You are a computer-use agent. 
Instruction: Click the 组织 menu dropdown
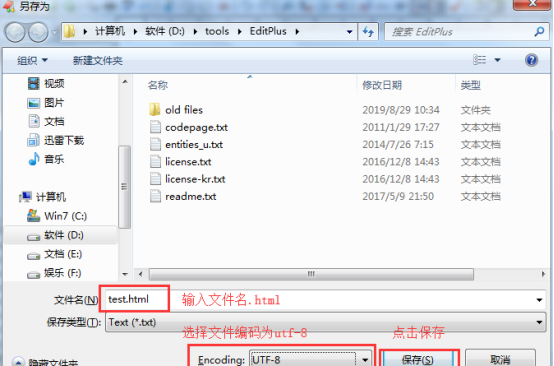[x=32, y=60]
